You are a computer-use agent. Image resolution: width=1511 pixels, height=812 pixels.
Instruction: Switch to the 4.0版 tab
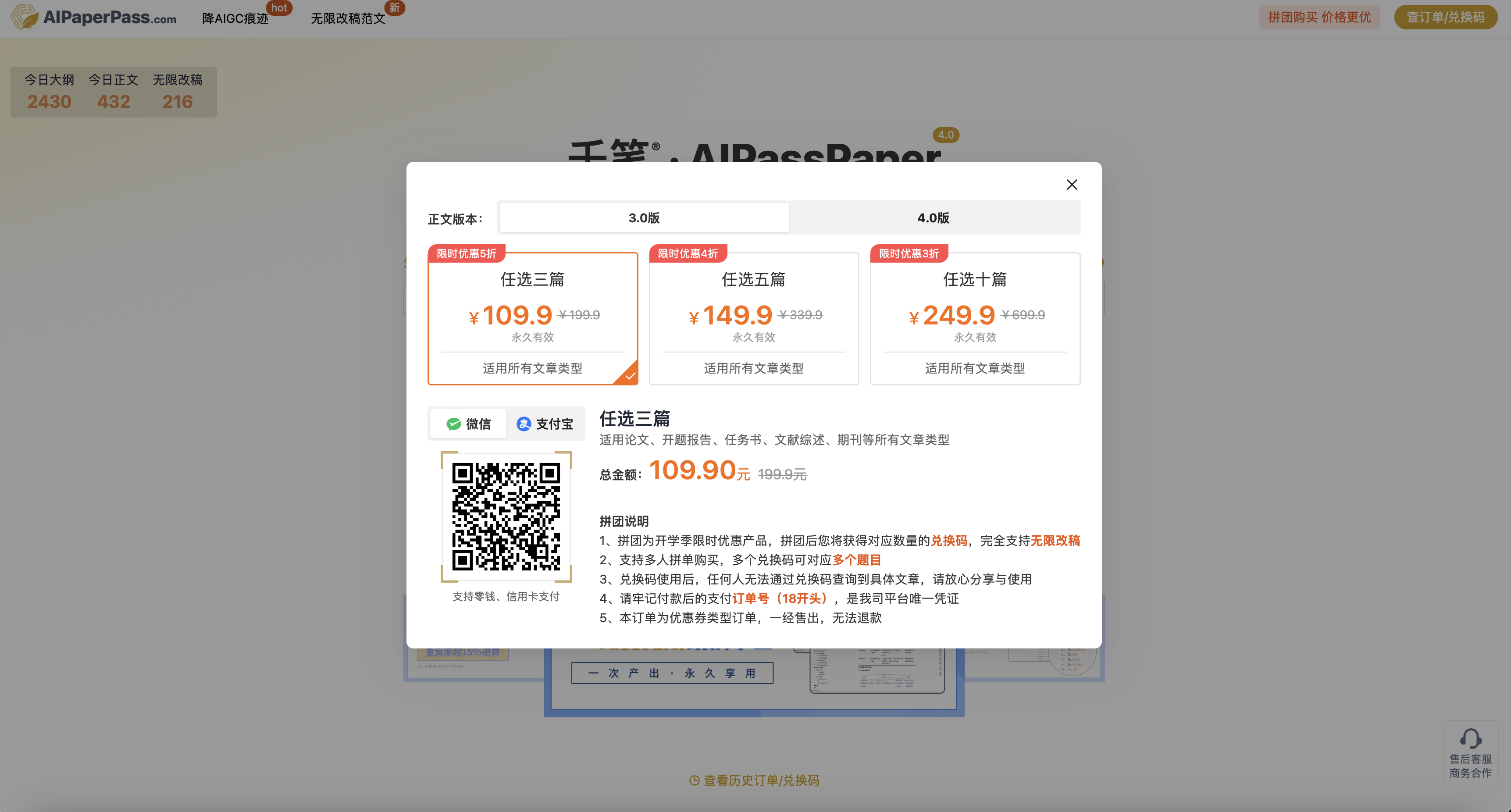click(933, 217)
